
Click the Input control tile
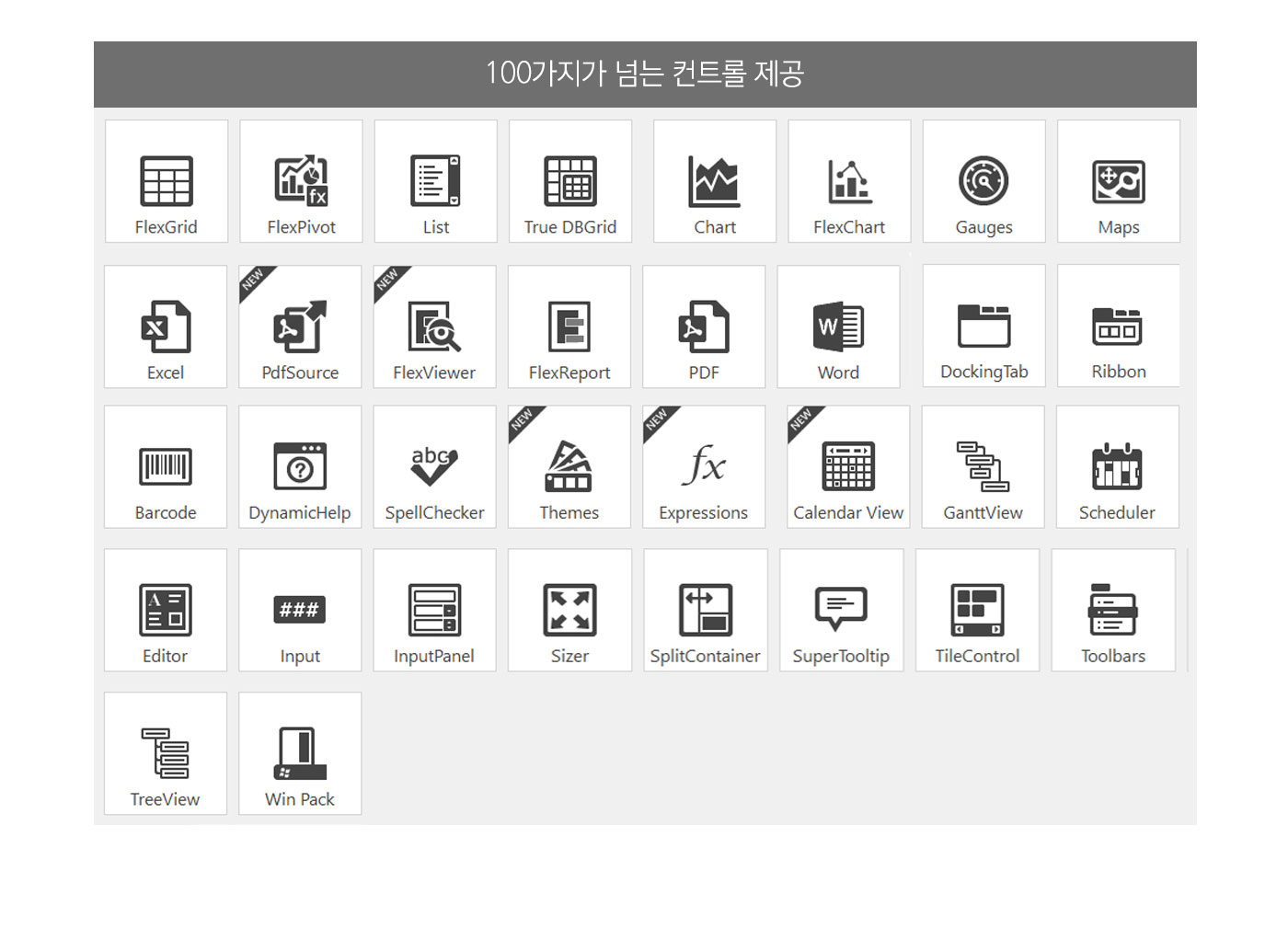click(x=300, y=610)
